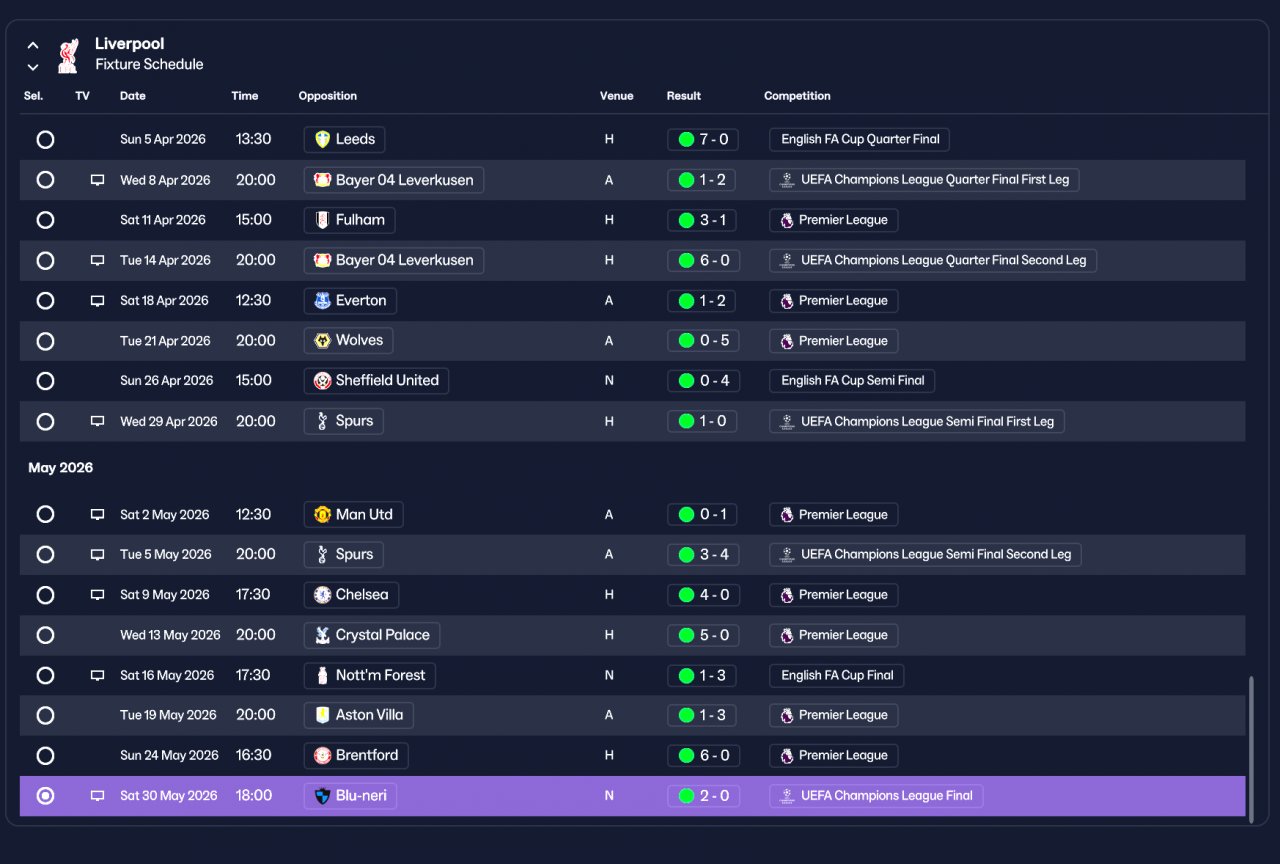
Task: Click the TV icon on Blu-neri final row
Action: point(97,796)
